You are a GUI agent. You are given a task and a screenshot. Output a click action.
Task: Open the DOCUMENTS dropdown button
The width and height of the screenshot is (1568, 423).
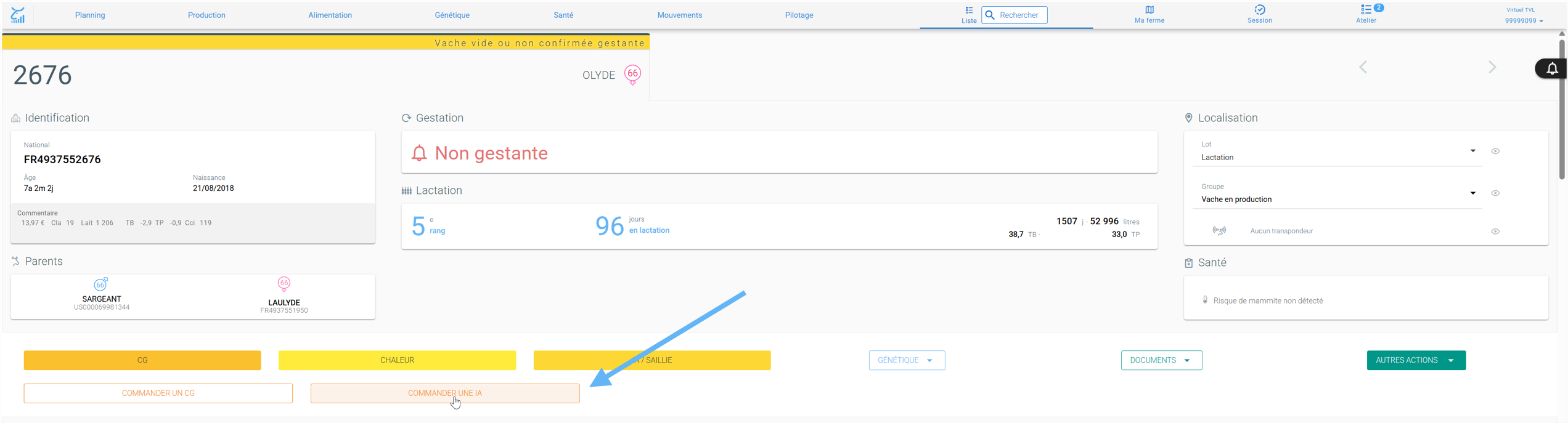click(x=1161, y=360)
